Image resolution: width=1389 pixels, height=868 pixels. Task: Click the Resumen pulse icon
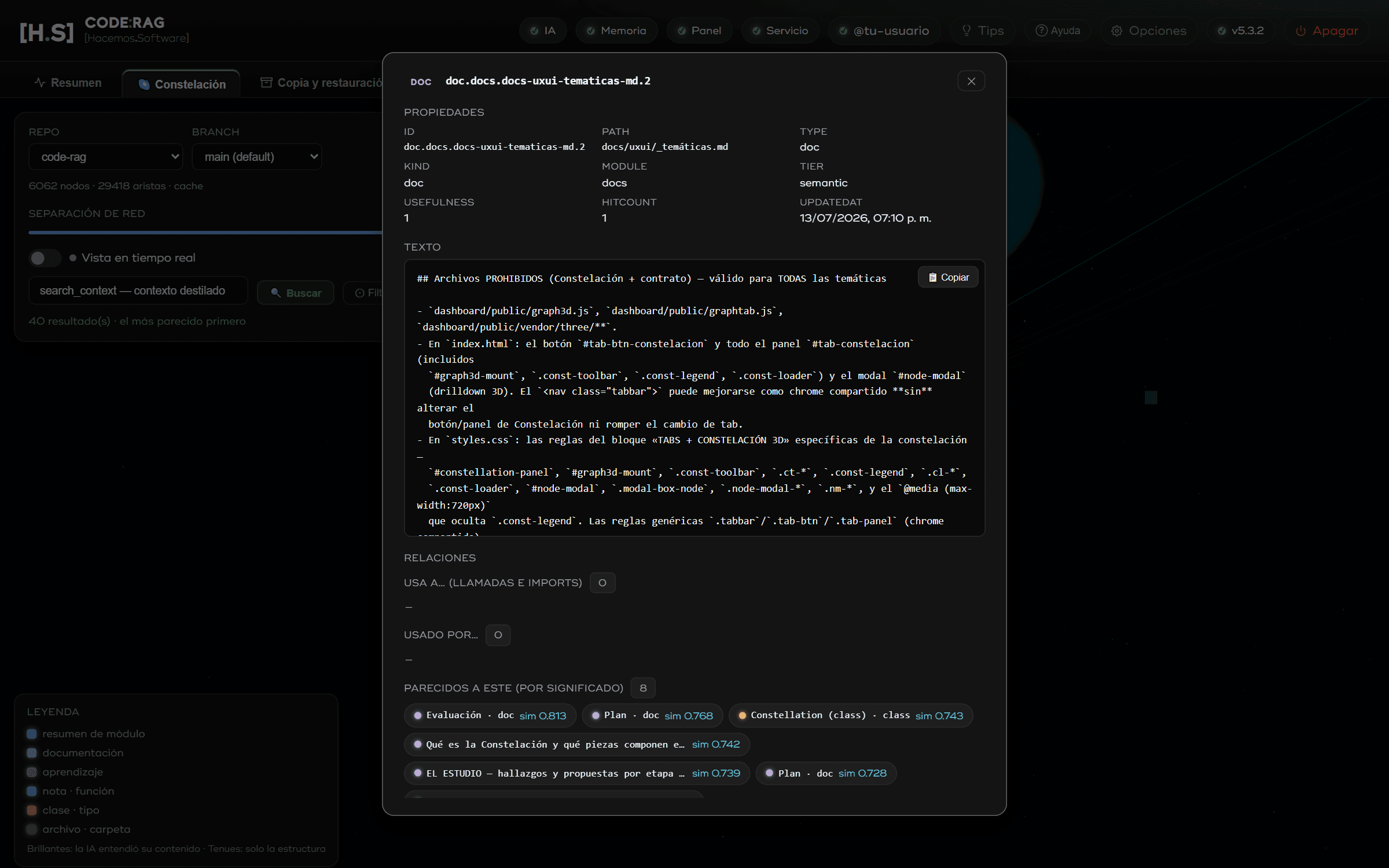[39, 82]
